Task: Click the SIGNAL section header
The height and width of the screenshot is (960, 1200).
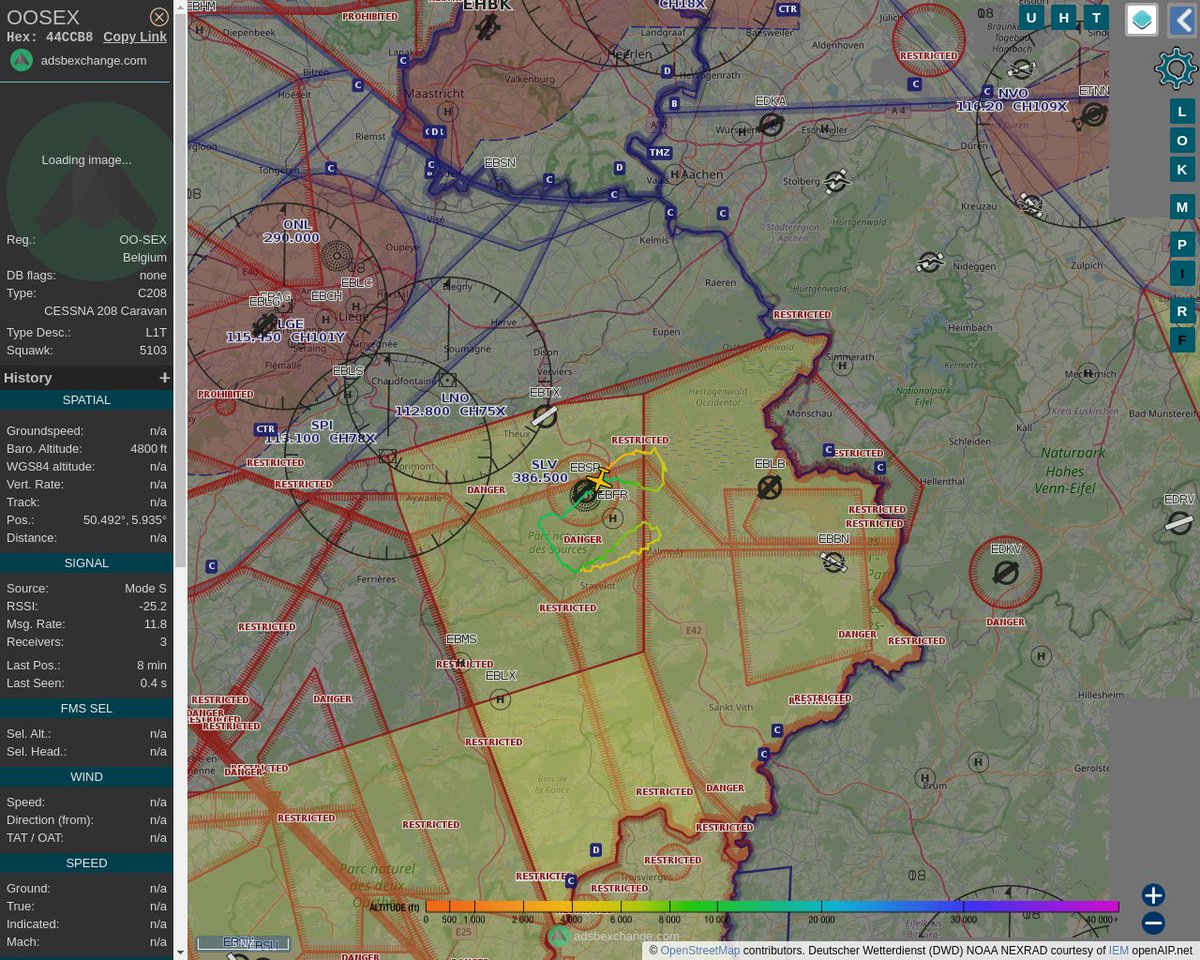Action: point(86,563)
